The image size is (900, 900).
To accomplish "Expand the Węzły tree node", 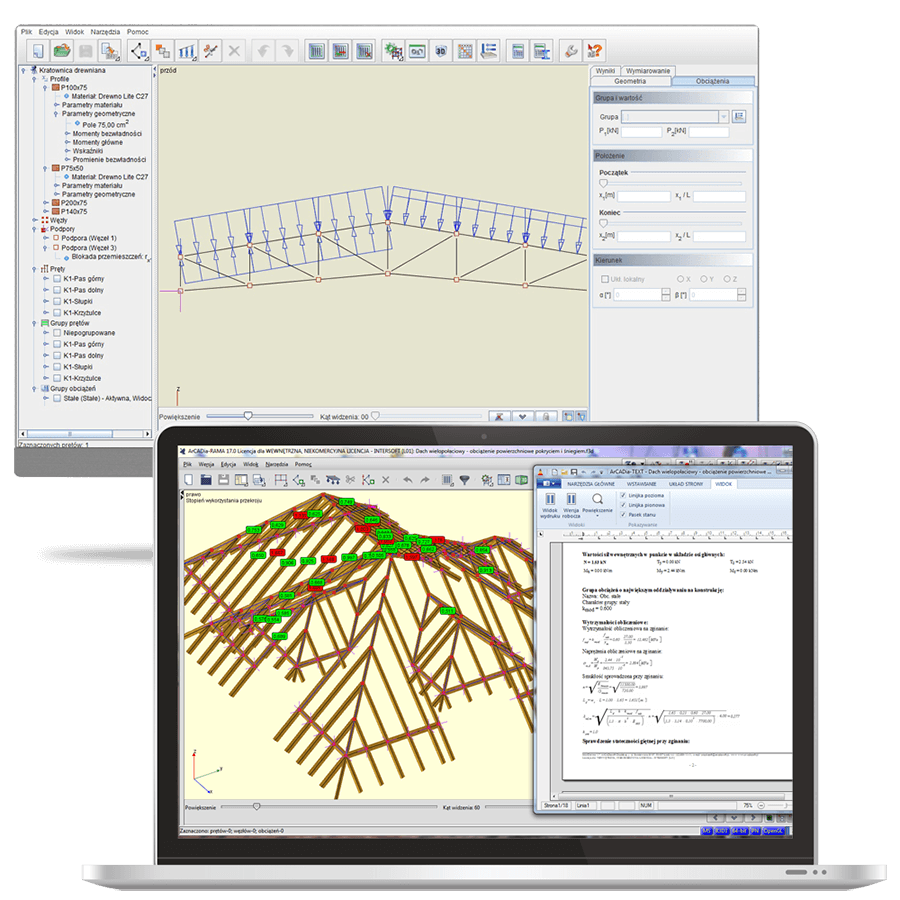I will pyautogui.click(x=34, y=220).
